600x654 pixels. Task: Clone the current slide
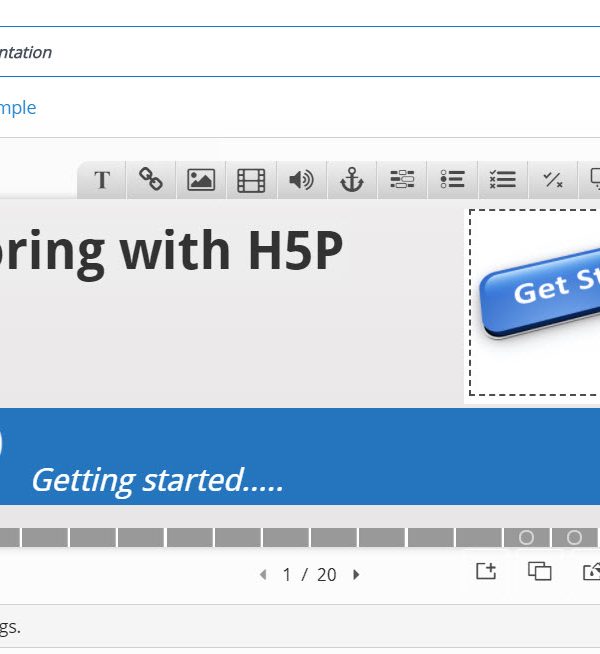[x=540, y=571]
